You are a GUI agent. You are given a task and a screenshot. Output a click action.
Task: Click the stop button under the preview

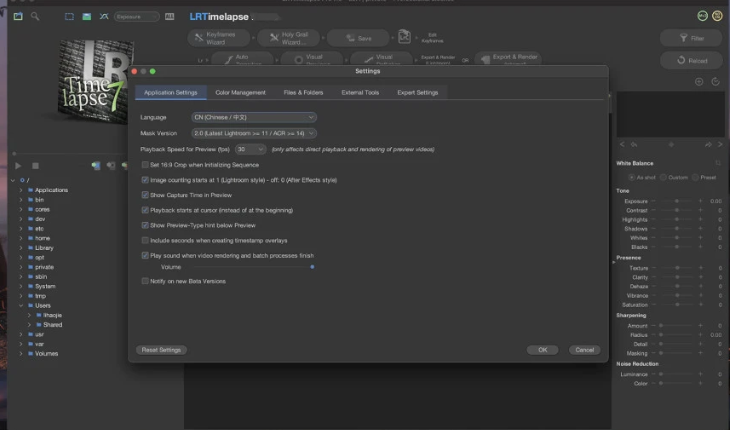[x=35, y=166]
